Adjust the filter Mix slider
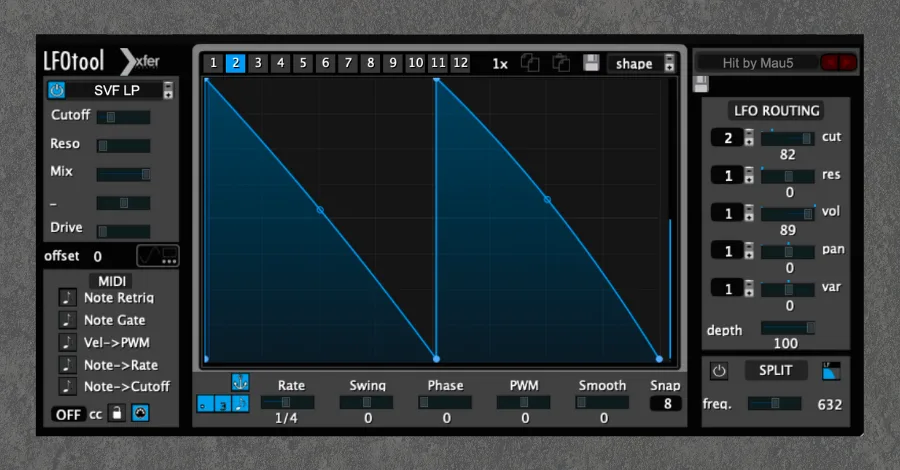The image size is (900, 470). pos(123,174)
